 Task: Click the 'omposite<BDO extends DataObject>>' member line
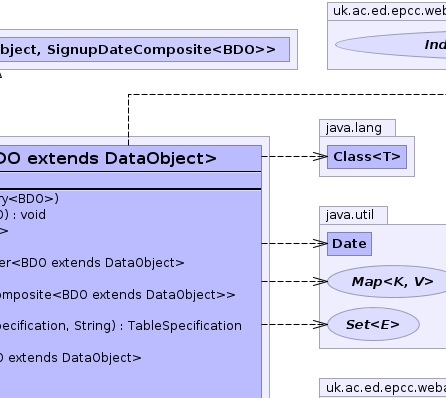[117, 295]
